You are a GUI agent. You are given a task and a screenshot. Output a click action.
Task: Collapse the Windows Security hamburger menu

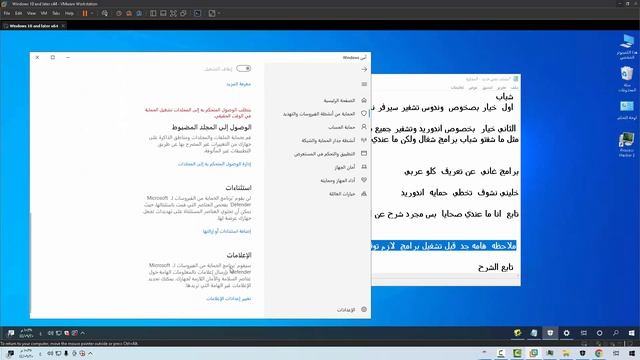tap(364, 84)
